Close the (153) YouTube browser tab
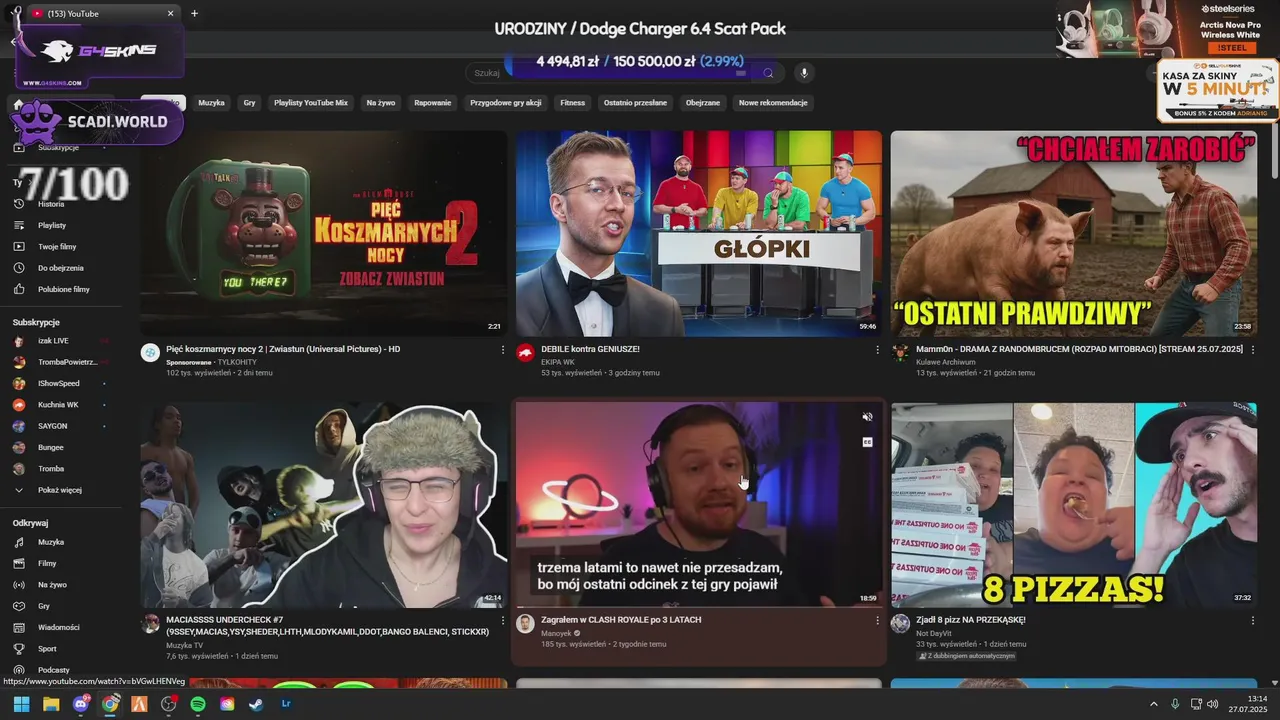1280x720 pixels. click(x=170, y=14)
